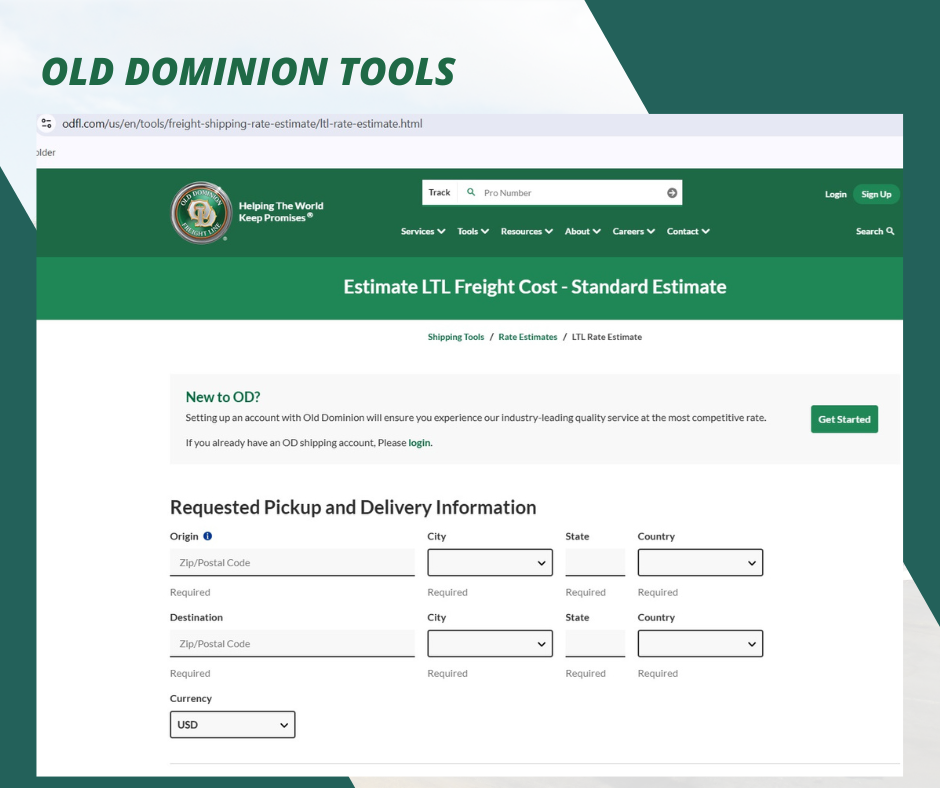Click 'LTL Rate Estimate' breadcrumb text
The height and width of the screenshot is (788, 940).
607,337
